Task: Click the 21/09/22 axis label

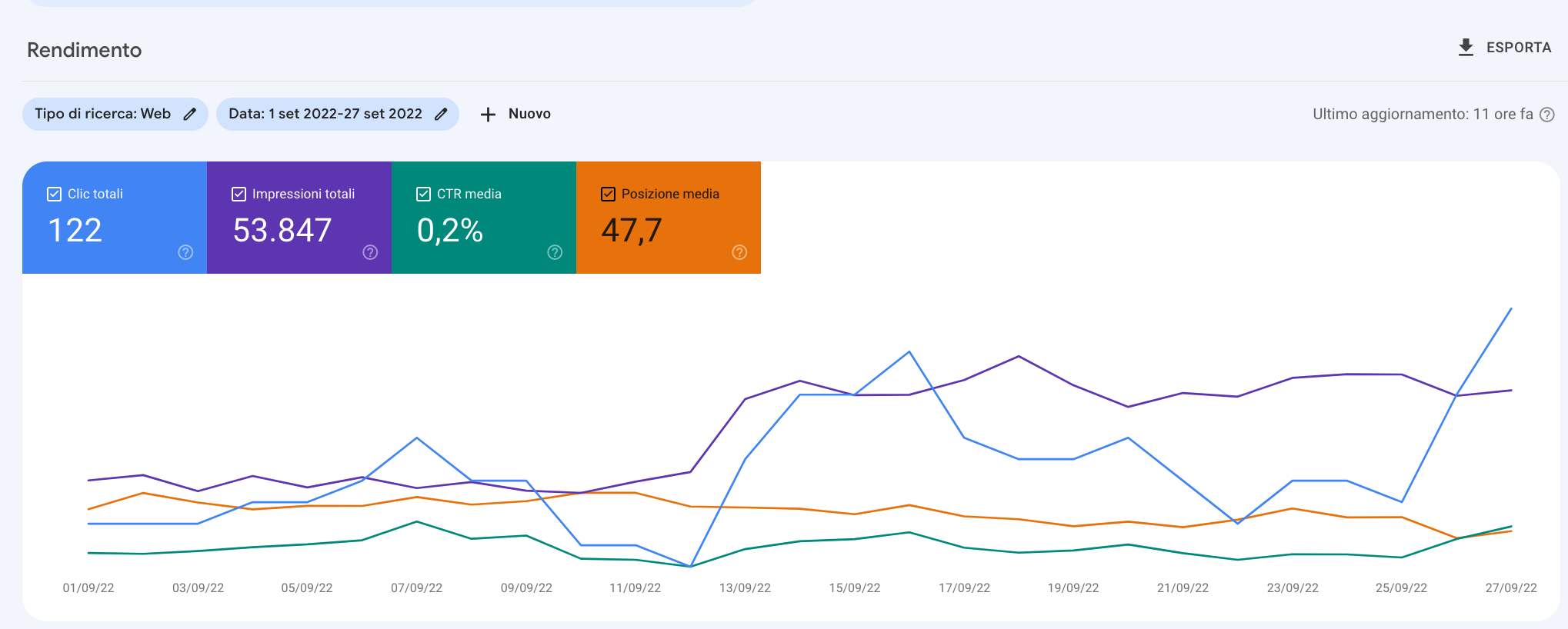Action: click(x=1183, y=587)
